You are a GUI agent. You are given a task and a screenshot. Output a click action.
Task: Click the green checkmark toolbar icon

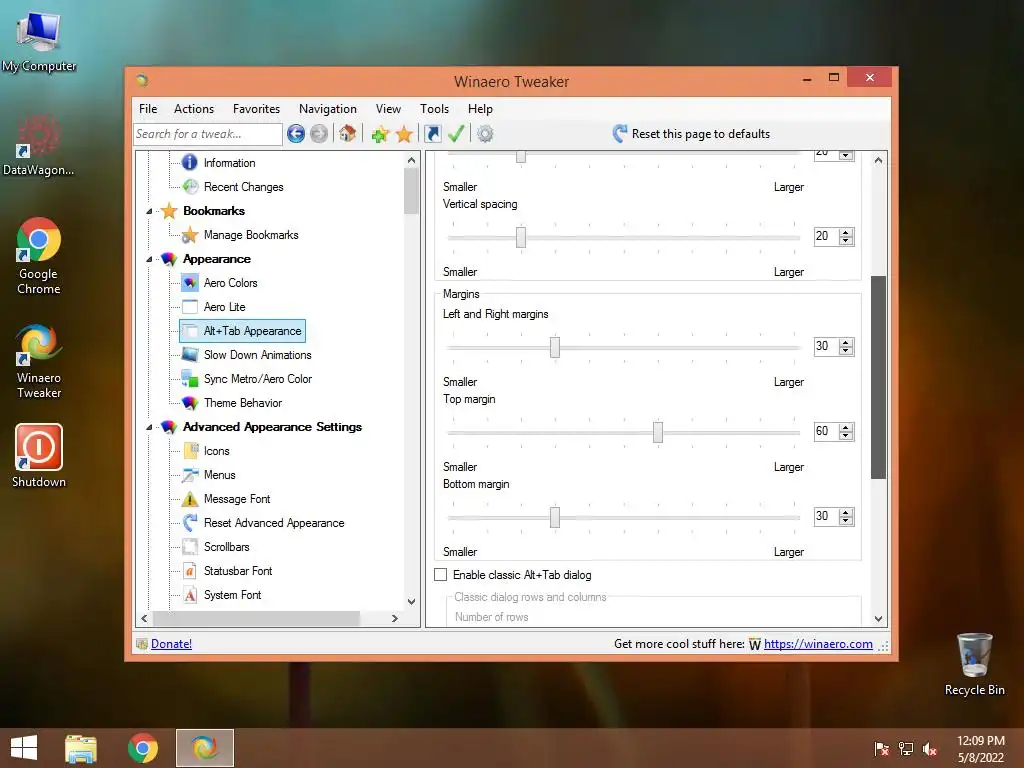tap(456, 134)
